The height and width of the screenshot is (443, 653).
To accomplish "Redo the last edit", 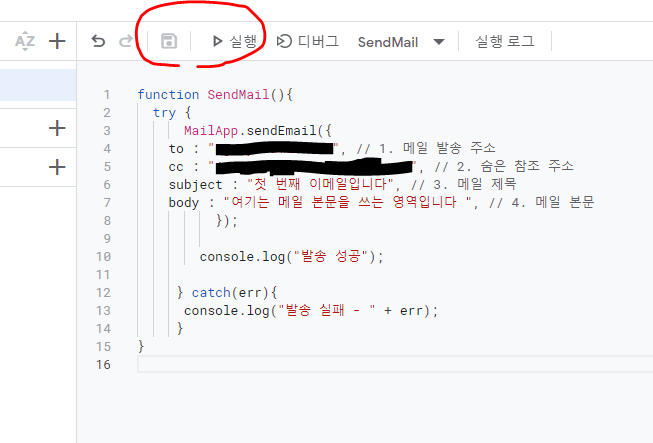I will 126,41.
